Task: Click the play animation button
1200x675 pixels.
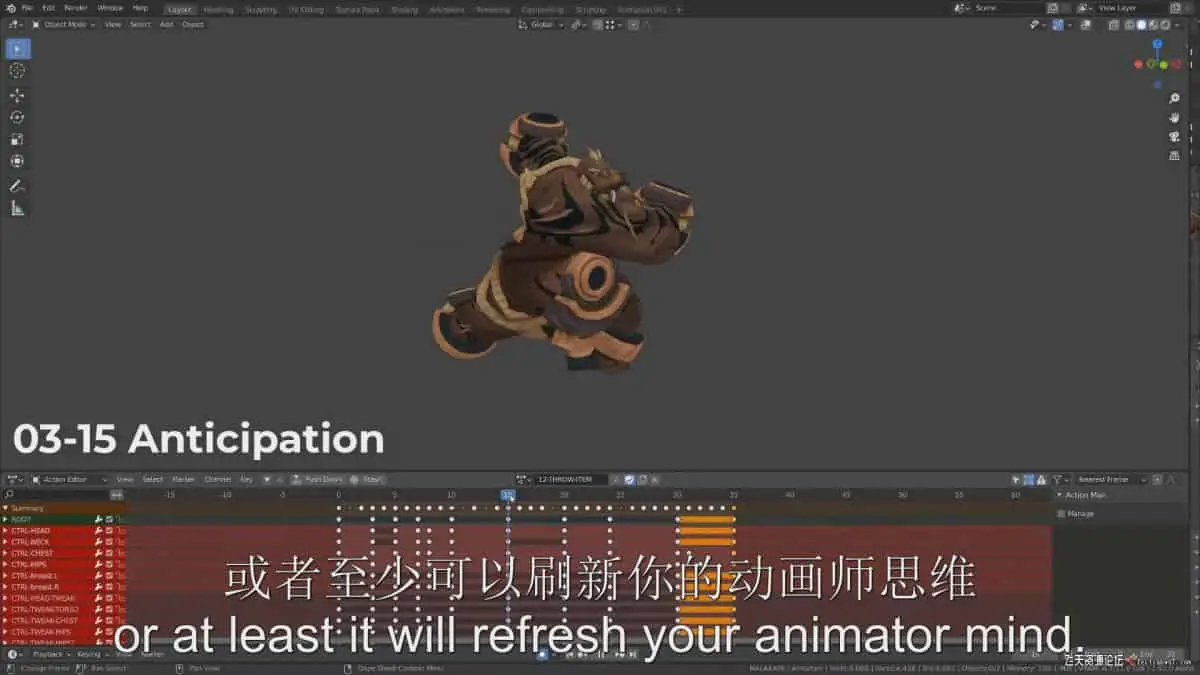Action: tap(602, 654)
